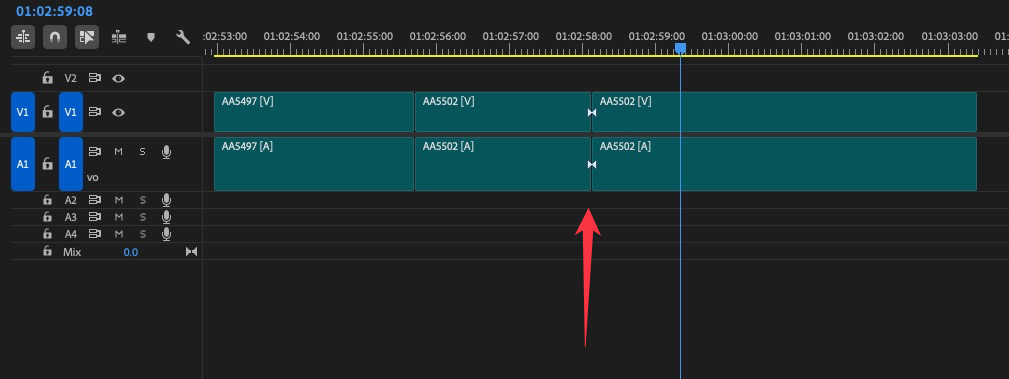This screenshot has height=379, width=1009.
Task: Toggle V2 track lock
Action: pyautogui.click(x=47, y=79)
